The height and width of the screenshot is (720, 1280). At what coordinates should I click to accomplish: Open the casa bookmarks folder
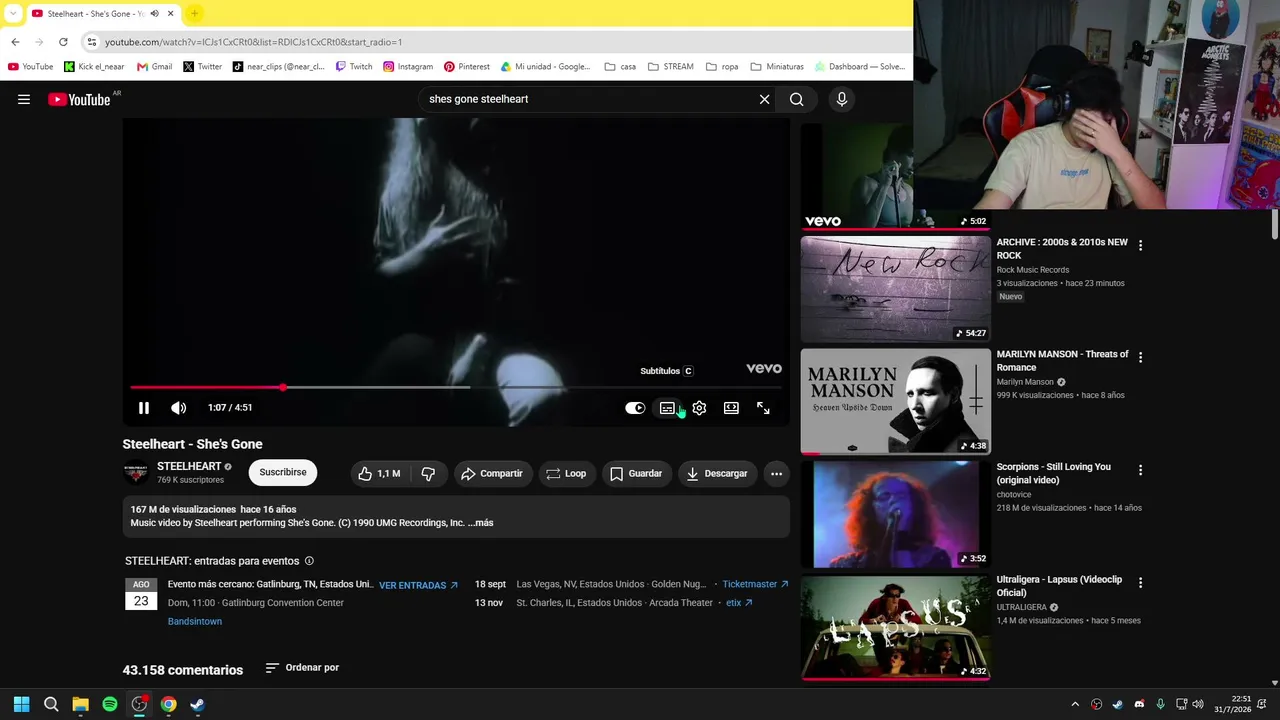(620, 67)
